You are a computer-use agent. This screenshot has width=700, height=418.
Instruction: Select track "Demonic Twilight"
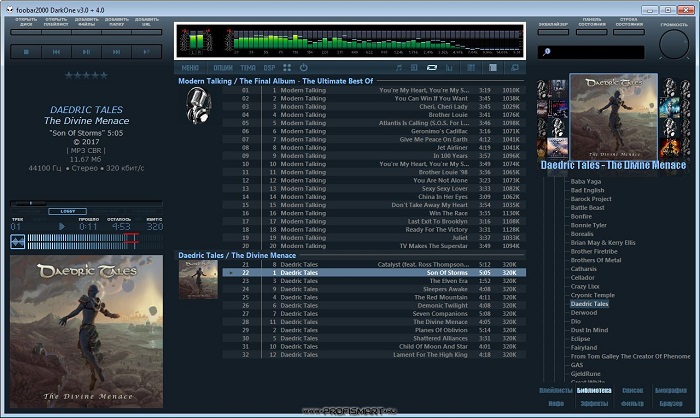(374, 305)
